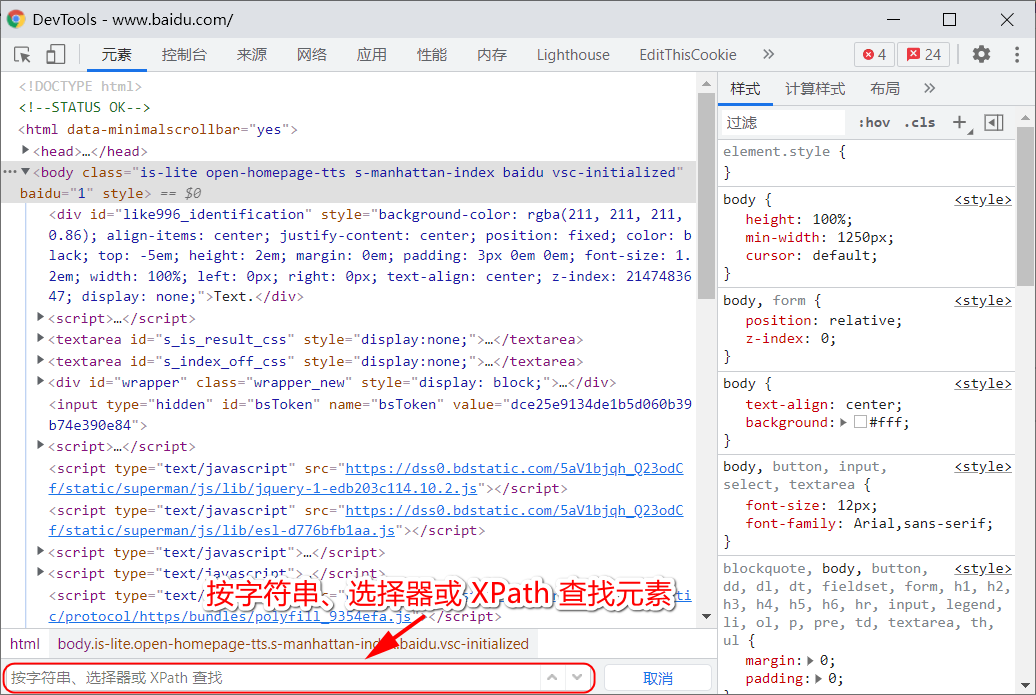Screen dimensions: 1036x695
Task: Focus the 过滤 styles filter field
Action: [x=784, y=123]
